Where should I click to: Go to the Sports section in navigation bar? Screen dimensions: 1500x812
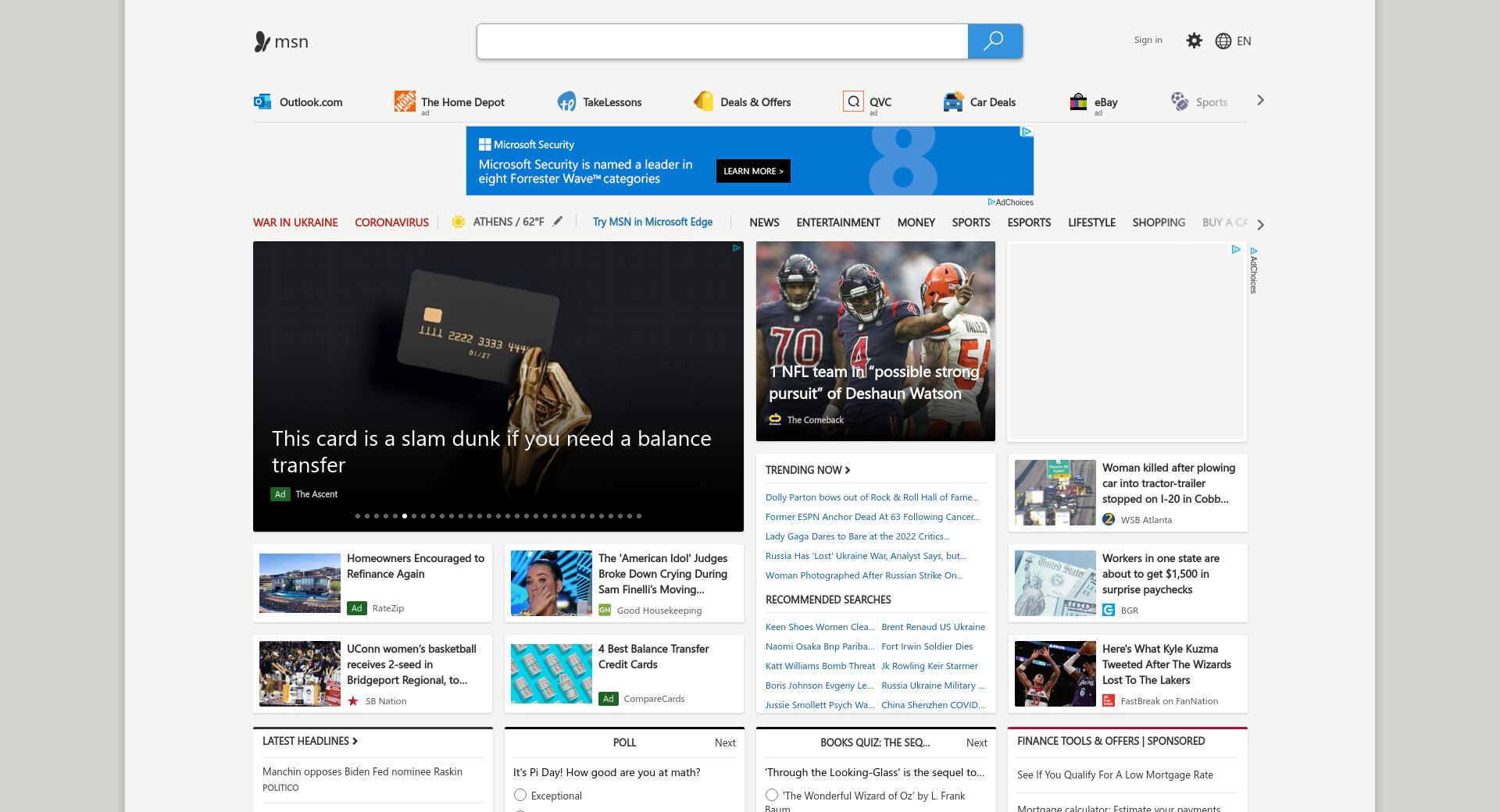[x=971, y=223]
